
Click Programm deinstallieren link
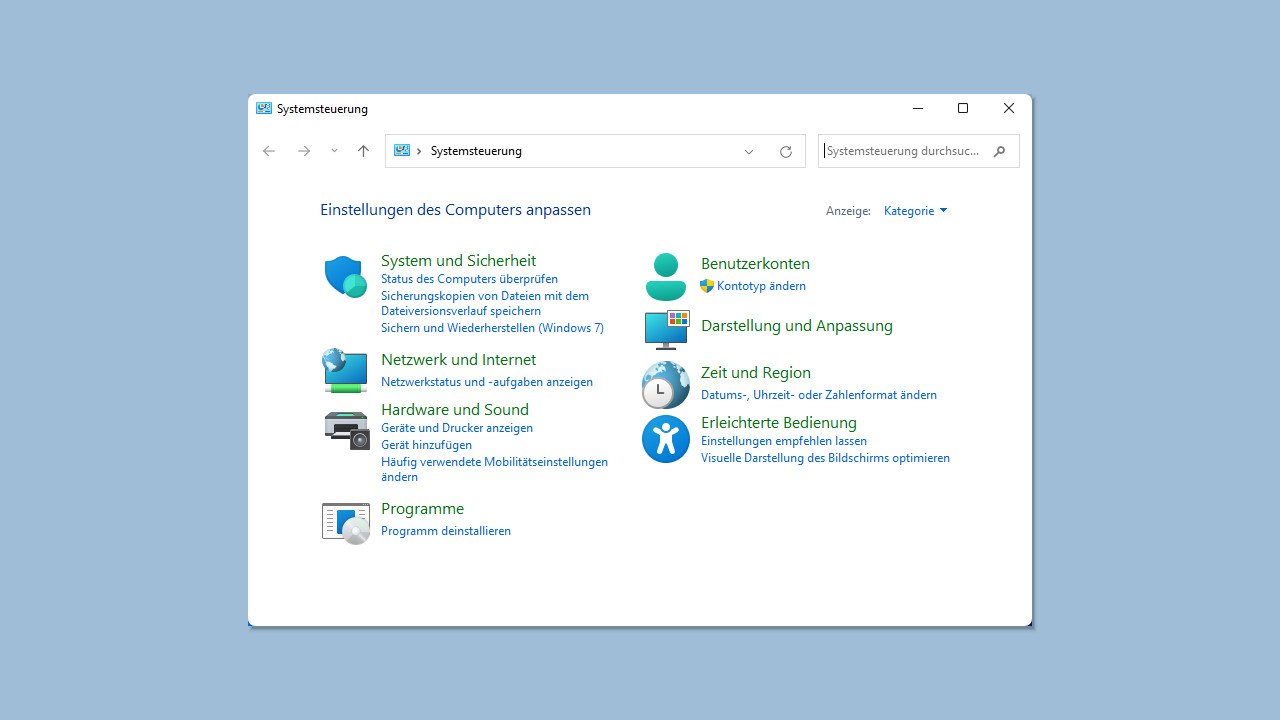point(446,531)
